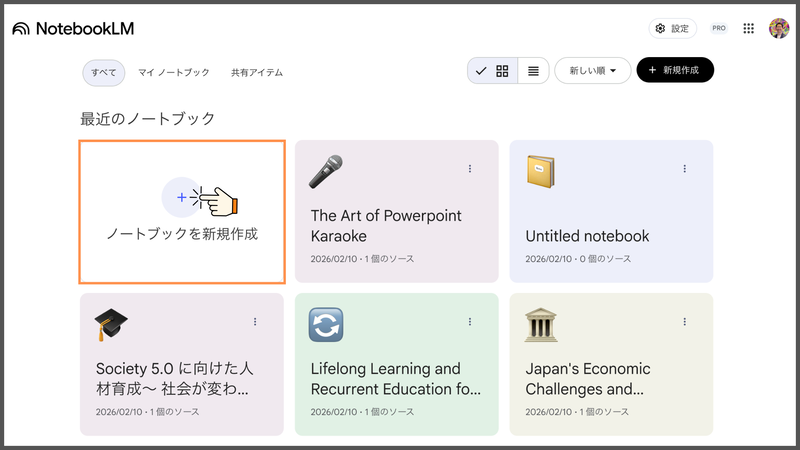
Task: Click date line under Lifelong Learning
Action: 362,412
